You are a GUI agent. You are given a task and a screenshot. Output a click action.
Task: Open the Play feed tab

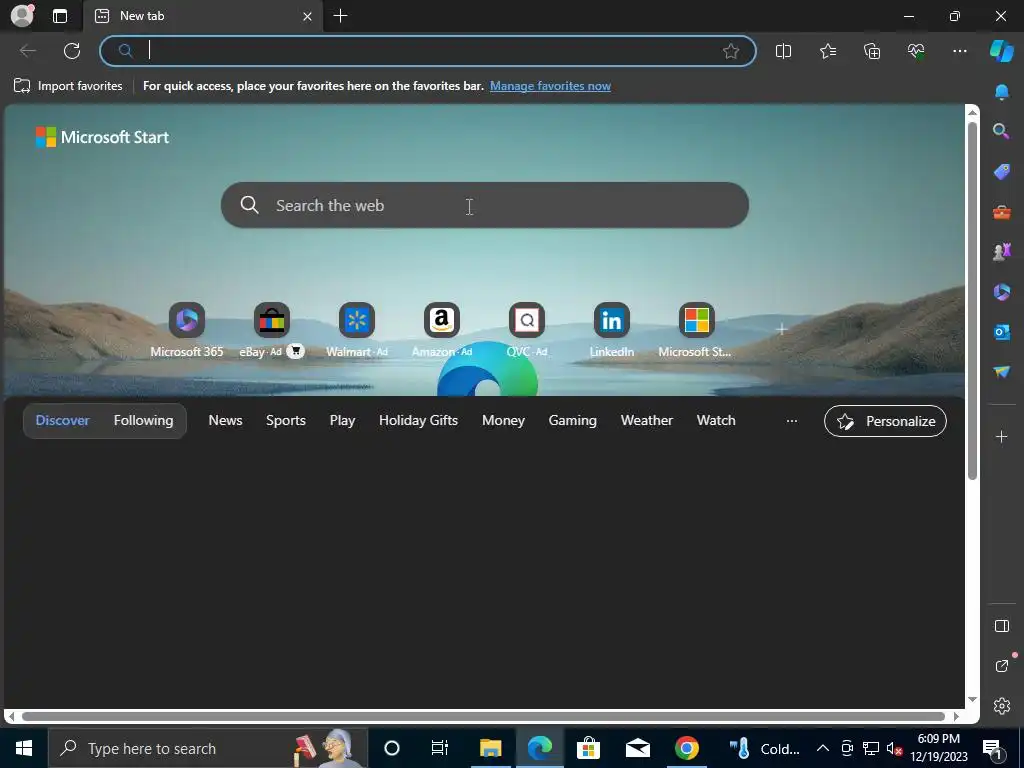[x=342, y=421]
